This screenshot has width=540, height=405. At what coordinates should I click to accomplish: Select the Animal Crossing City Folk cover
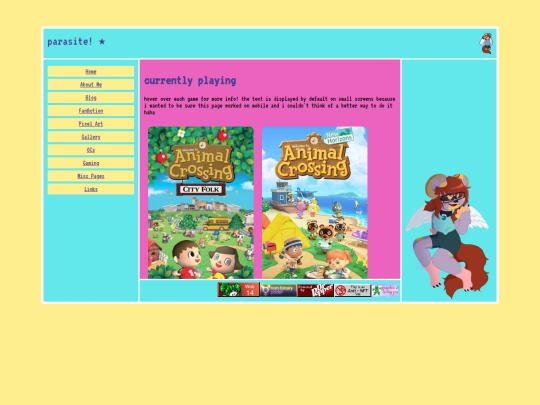pos(201,202)
